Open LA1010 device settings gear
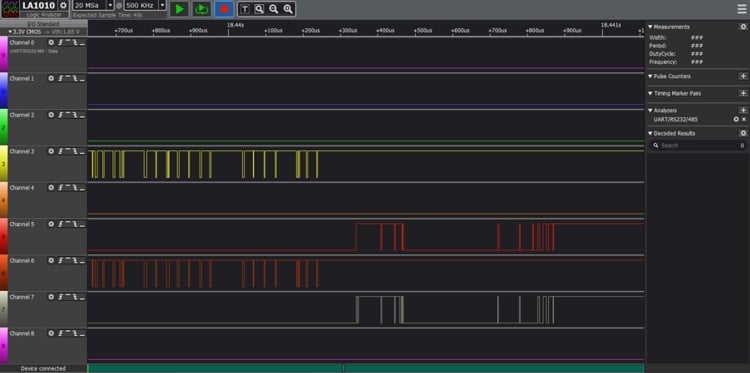The width and height of the screenshot is (750, 373). tap(63, 6)
